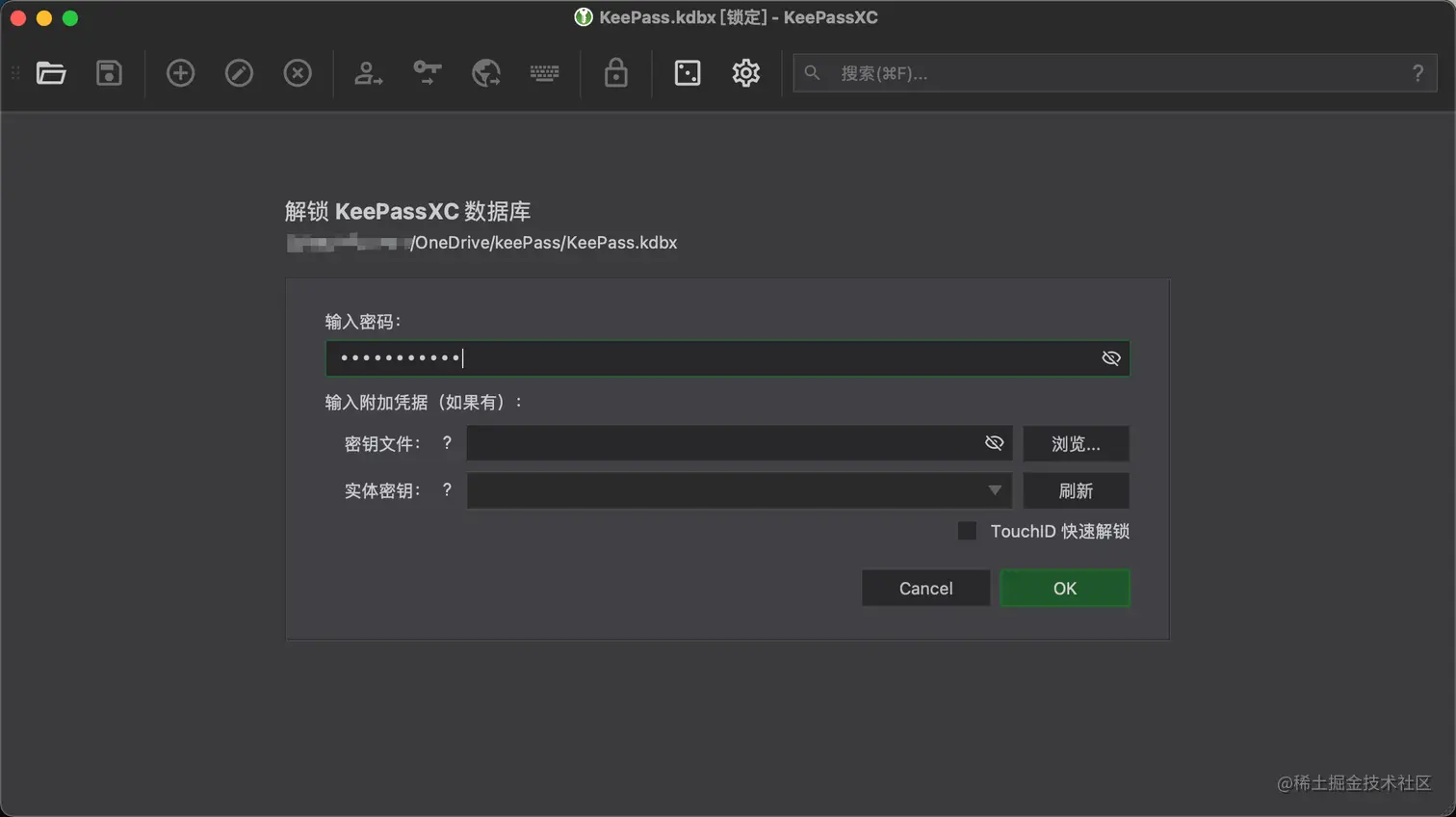Click help mark next to 密钥文件

(x=447, y=443)
